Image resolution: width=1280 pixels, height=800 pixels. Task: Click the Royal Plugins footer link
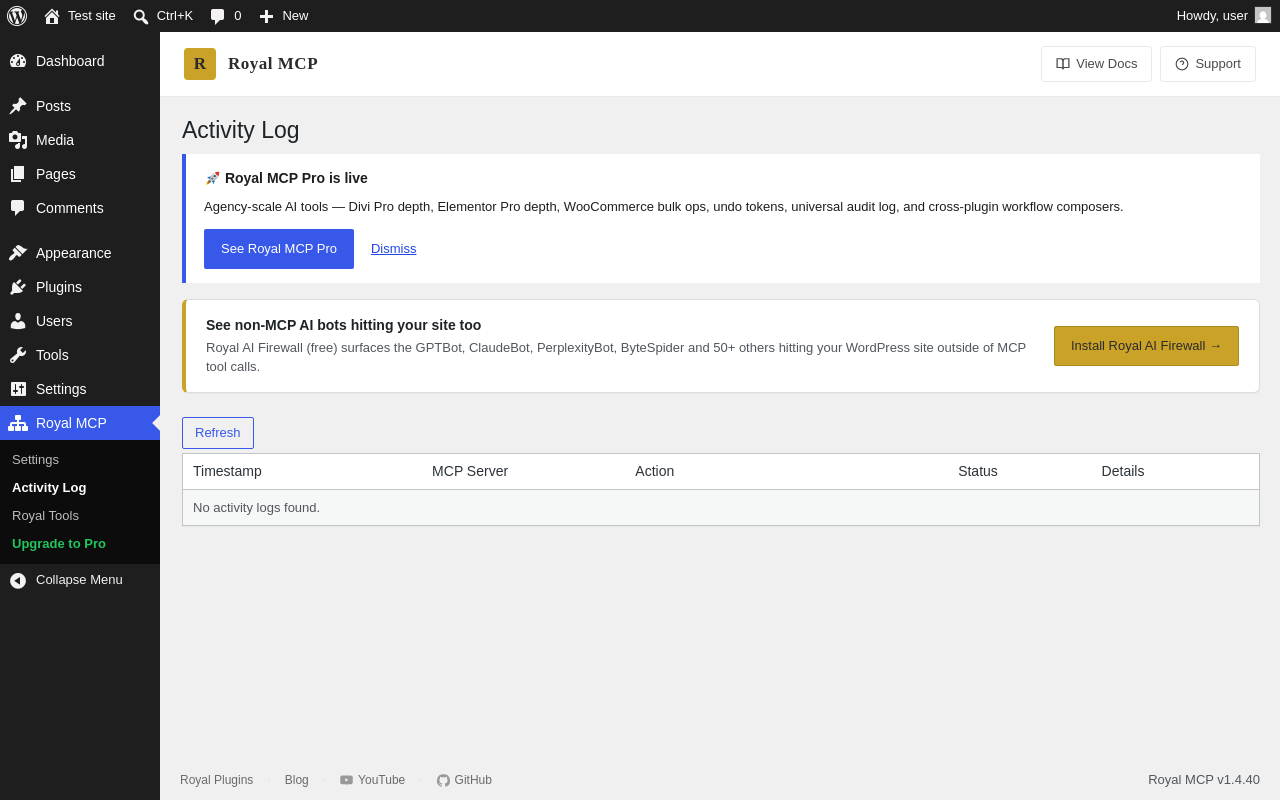pyautogui.click(x=216, y=780)
